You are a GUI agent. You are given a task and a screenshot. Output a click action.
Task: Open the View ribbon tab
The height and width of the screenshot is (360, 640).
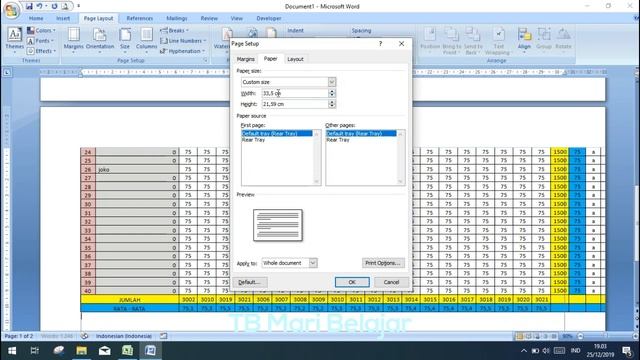[x=237, y=18]
